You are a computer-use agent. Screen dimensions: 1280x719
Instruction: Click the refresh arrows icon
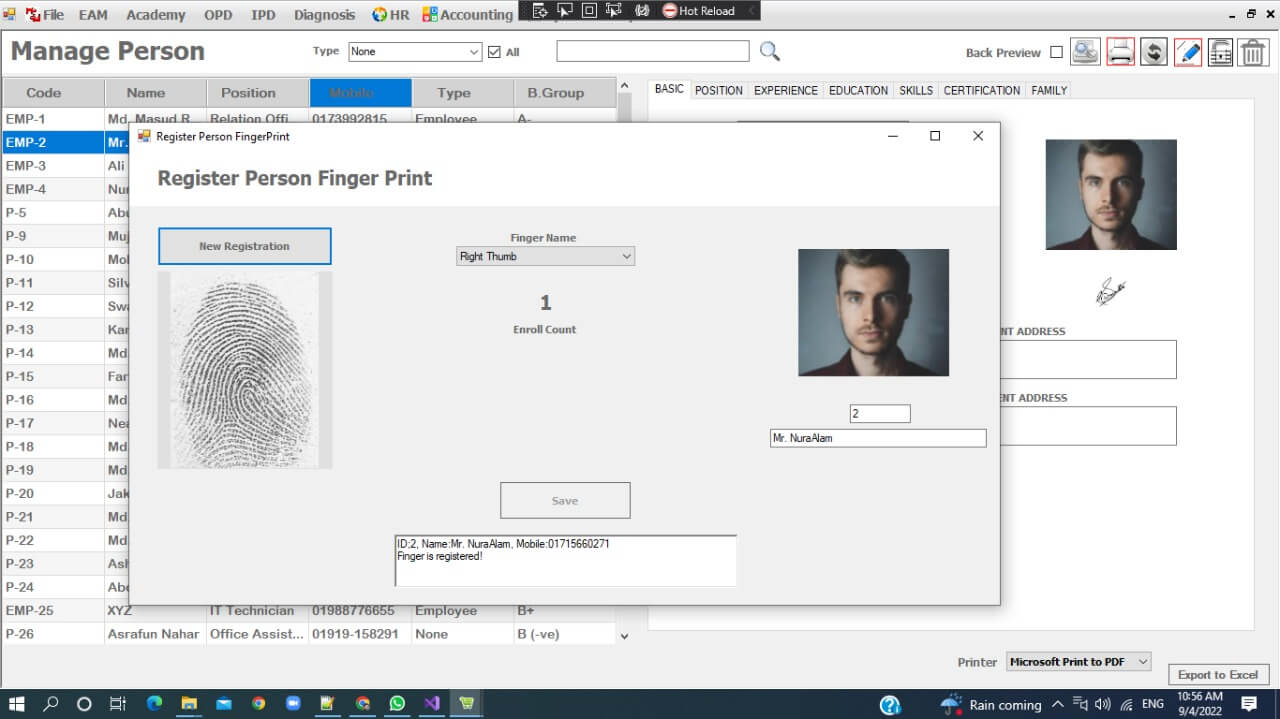tap(1154, 52)
